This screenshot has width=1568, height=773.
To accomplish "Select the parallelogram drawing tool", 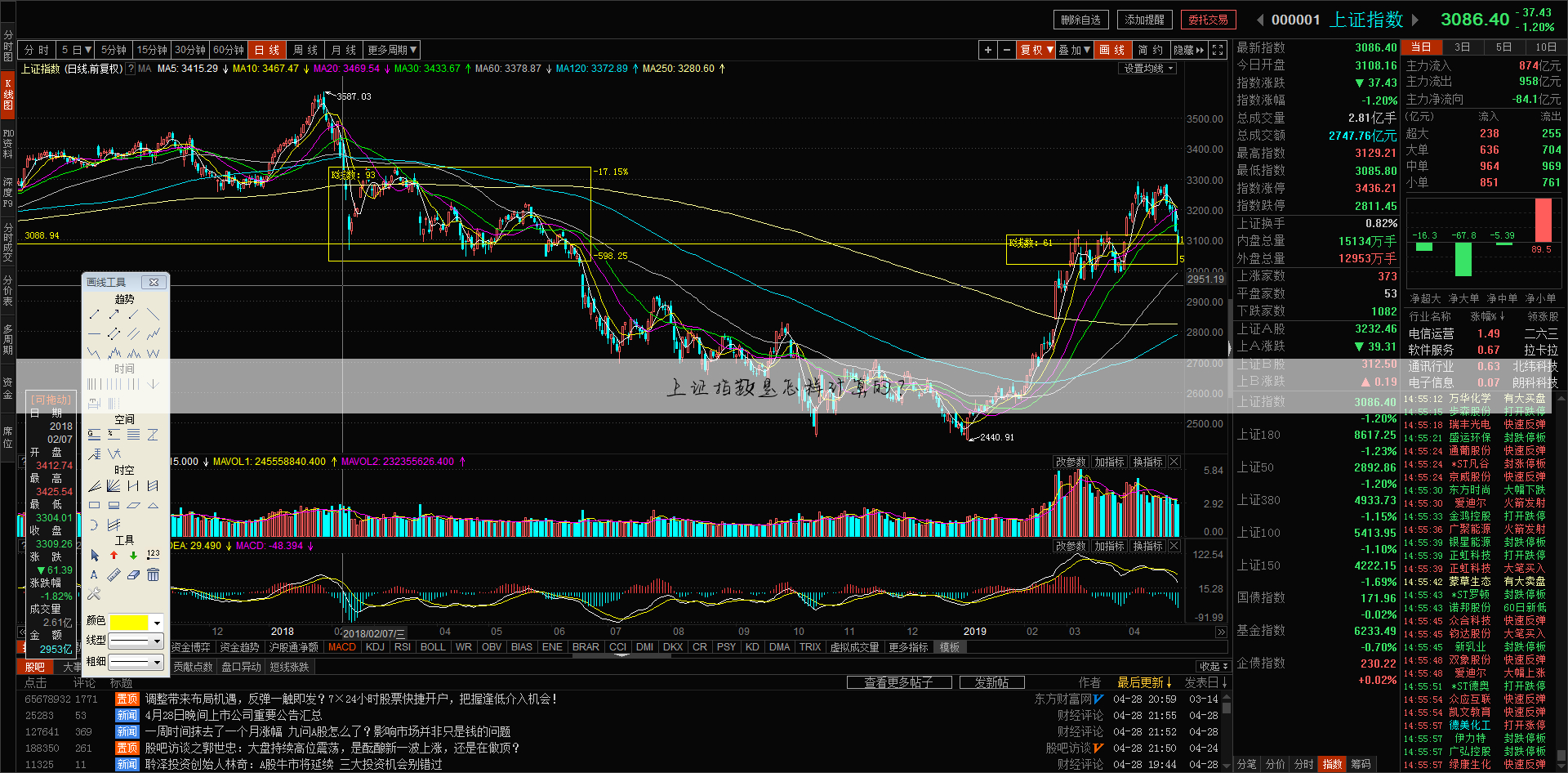I will pyautogui.click(x=133, y=505).
